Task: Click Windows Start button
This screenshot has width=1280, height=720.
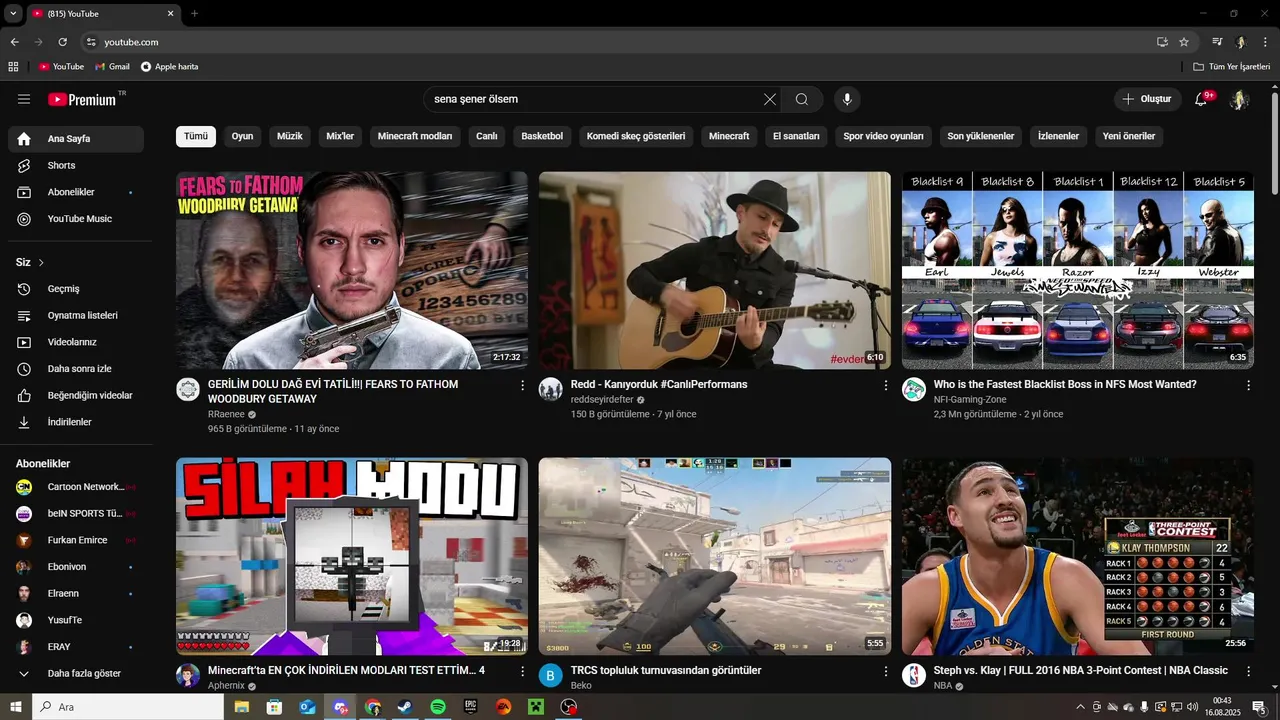Action: click(x=15, y=707)
